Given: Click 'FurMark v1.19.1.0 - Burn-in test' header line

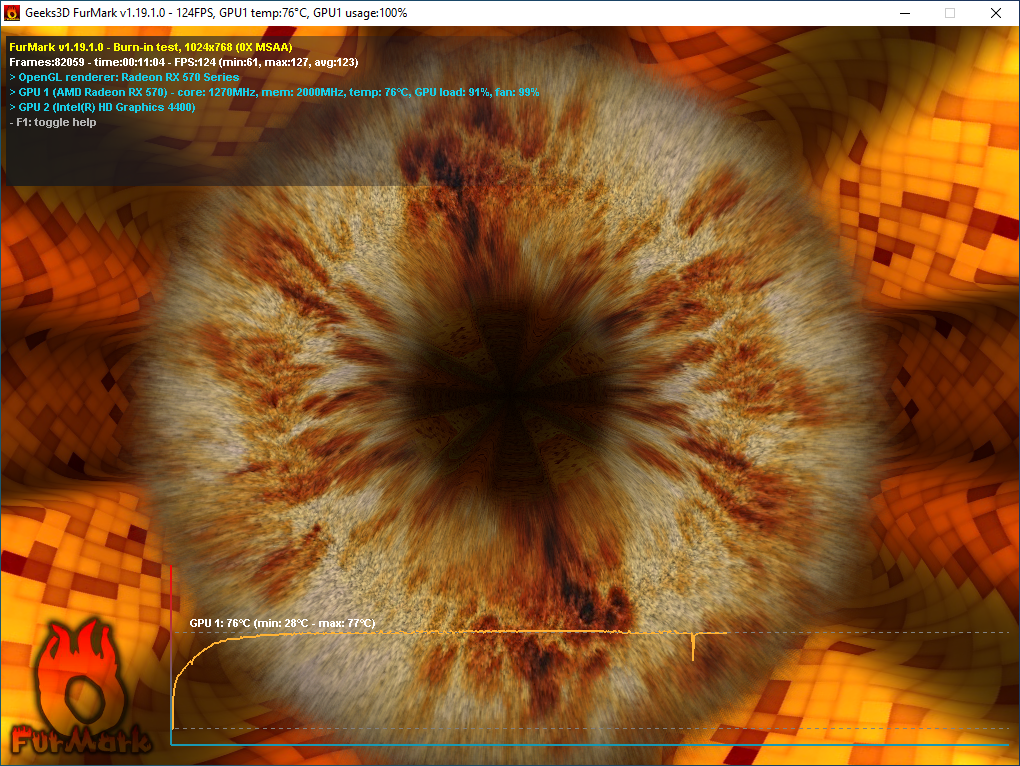Looking at the screenshot, I should tap(151, 47).
